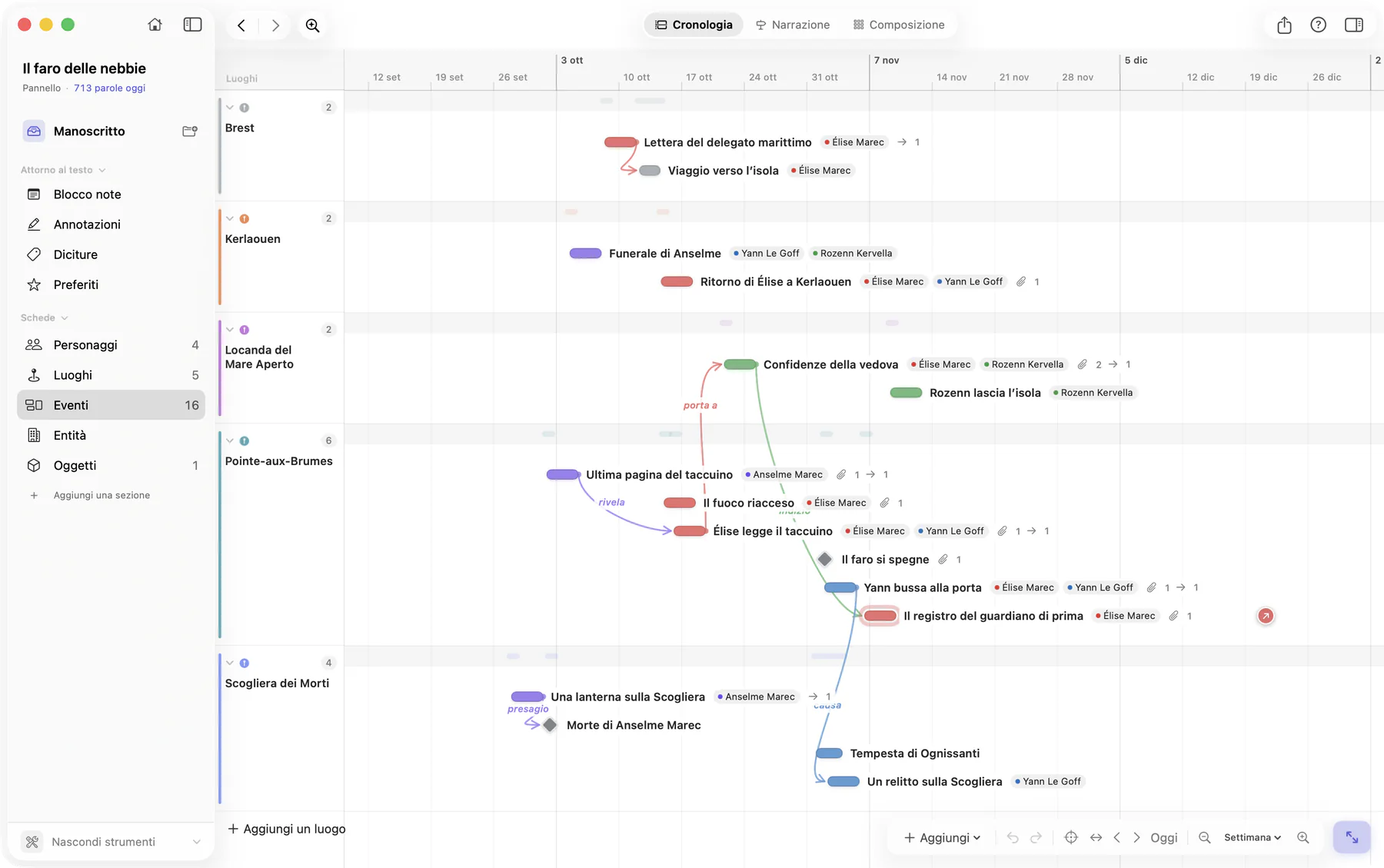Open the Luoghi section
Viewport: 1384px width, 868px height.
[111, 375]
